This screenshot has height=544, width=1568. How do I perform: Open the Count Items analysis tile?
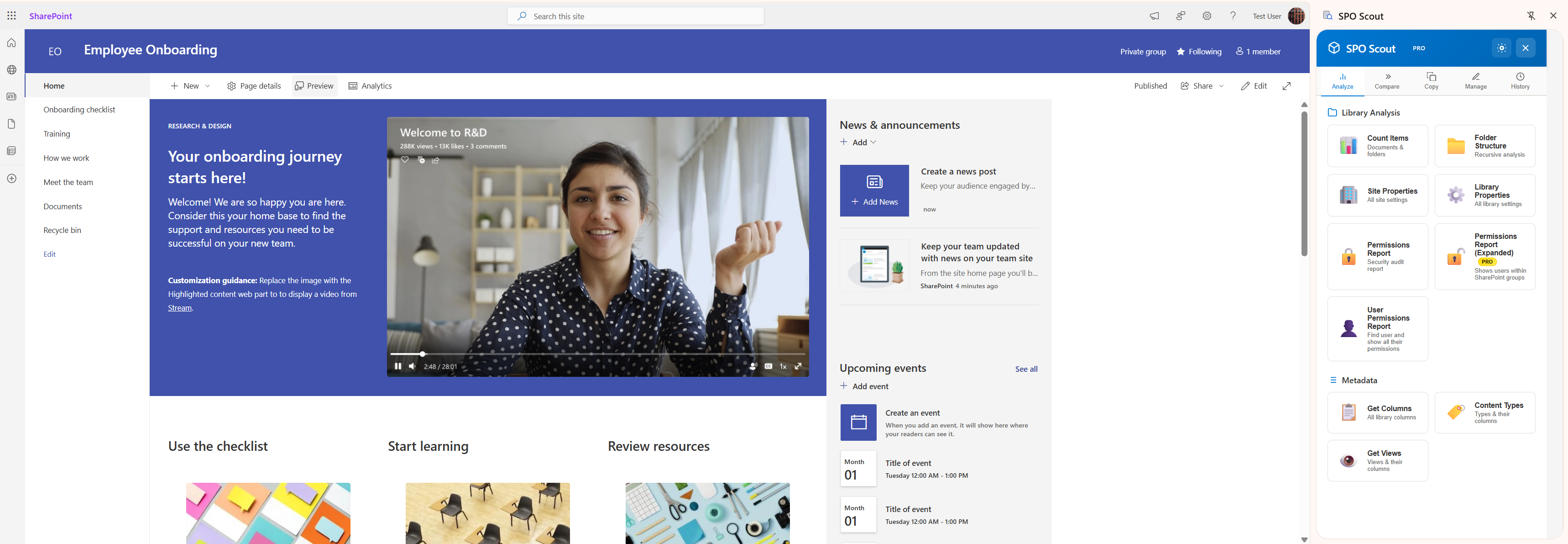[x=1377, y=146]
